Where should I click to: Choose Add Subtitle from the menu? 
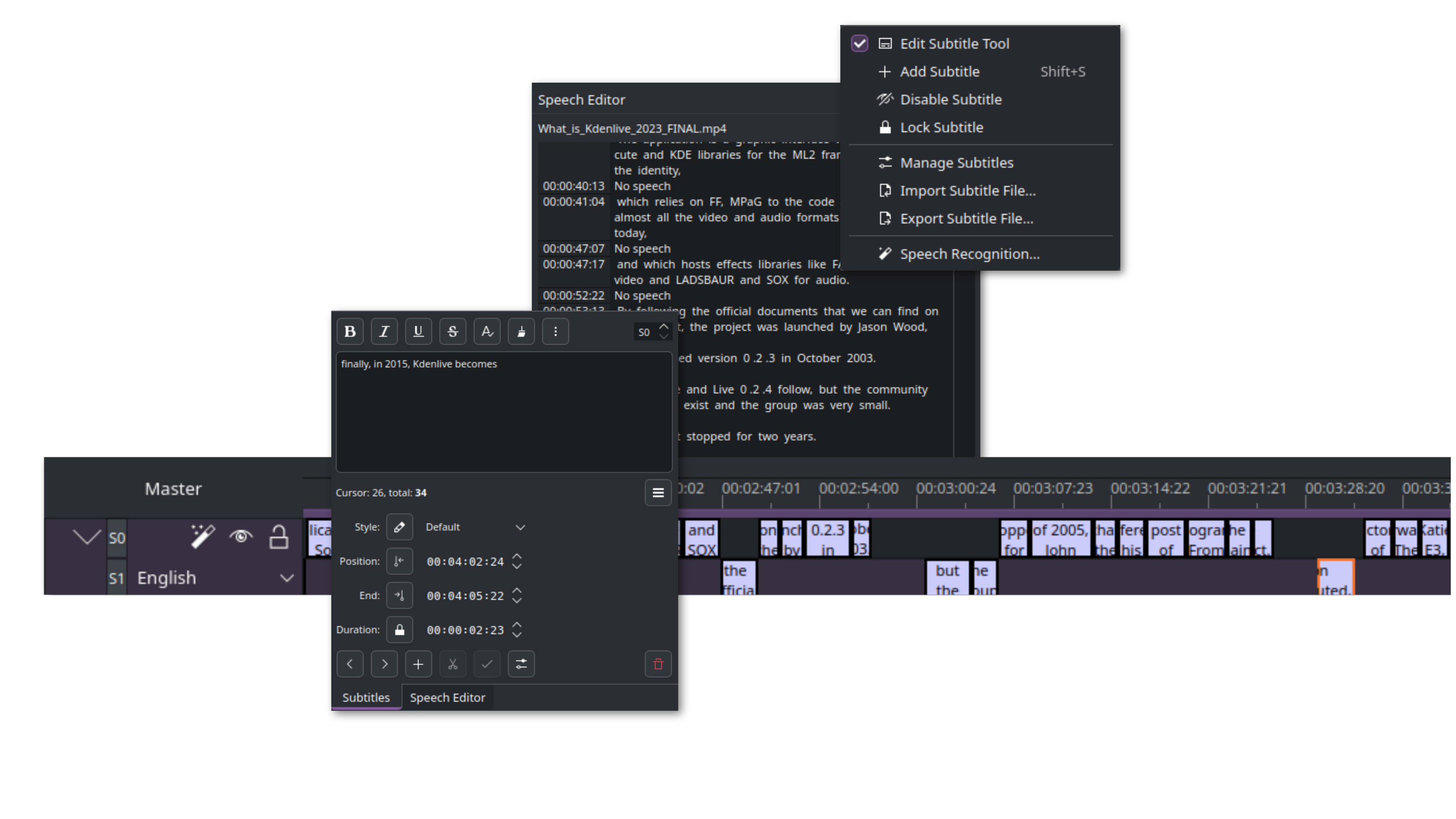(980, 72)
